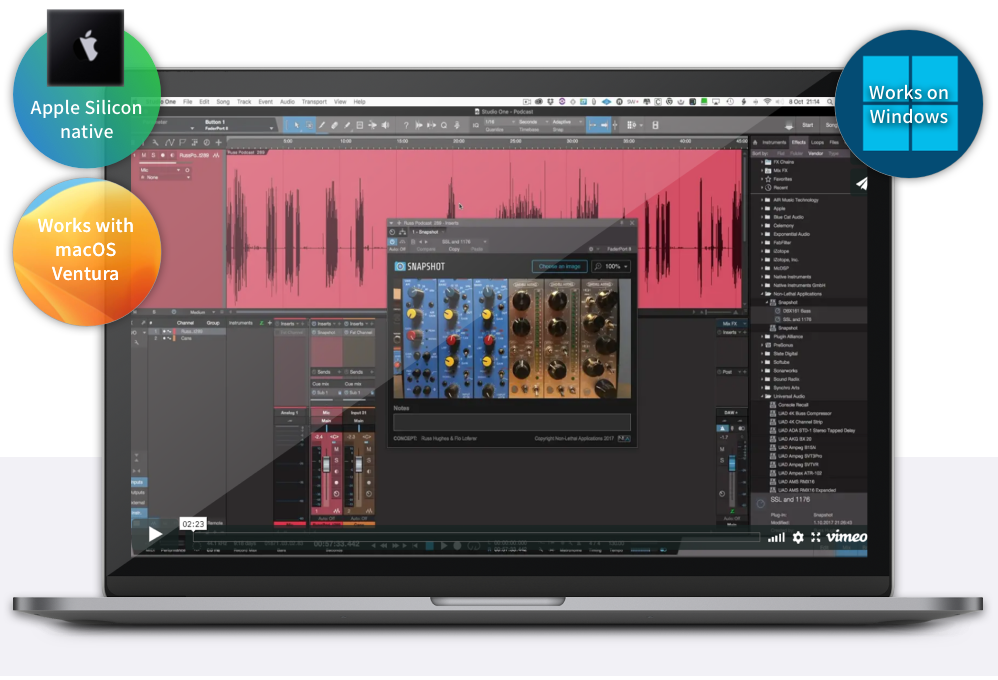Open the Help menu

coord(360,101)
